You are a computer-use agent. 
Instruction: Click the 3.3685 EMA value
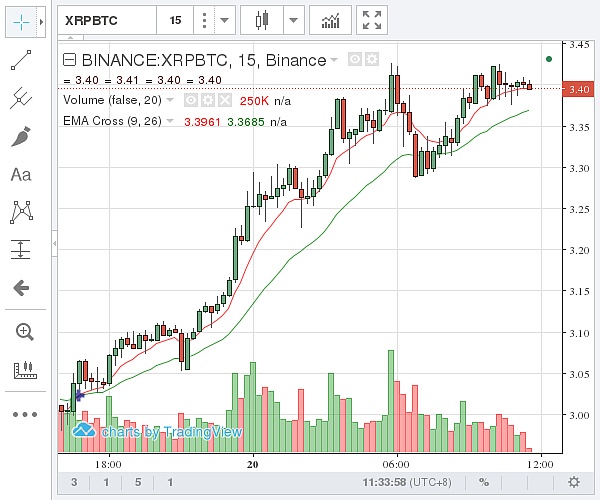point(246,122)
